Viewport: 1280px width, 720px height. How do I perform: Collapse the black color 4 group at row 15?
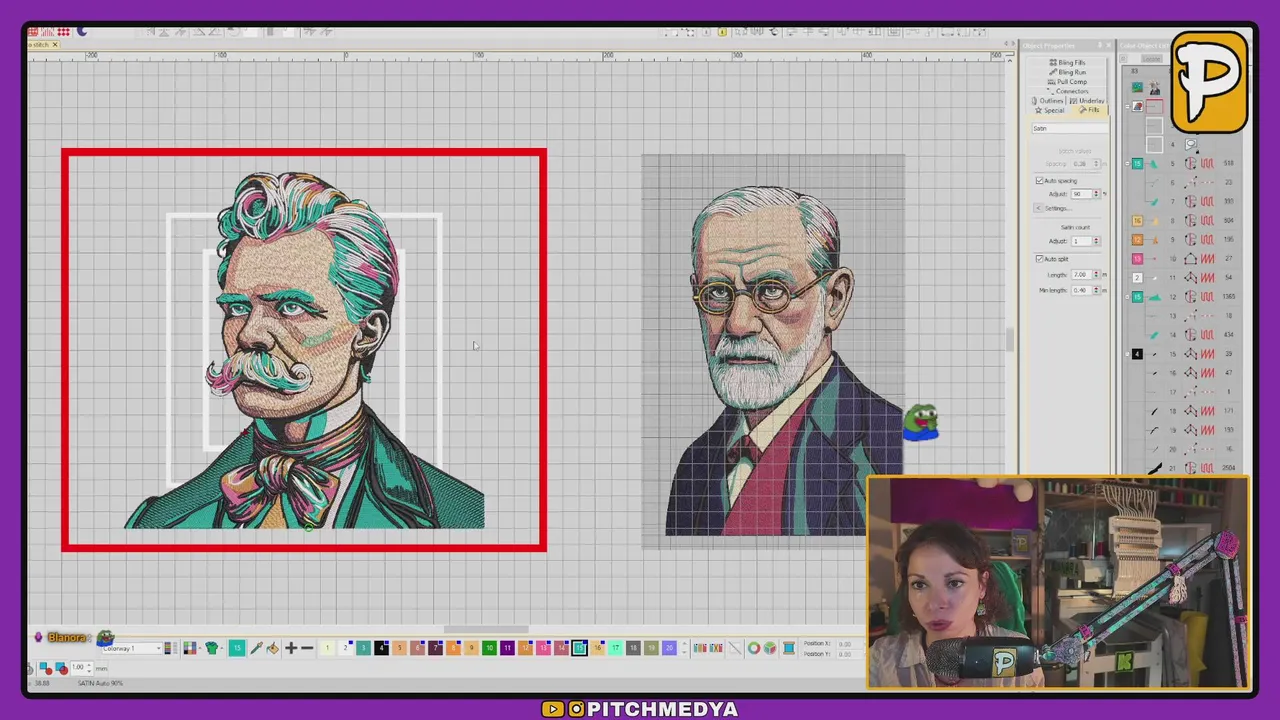pyautogui.click(x=1127, y=354)
